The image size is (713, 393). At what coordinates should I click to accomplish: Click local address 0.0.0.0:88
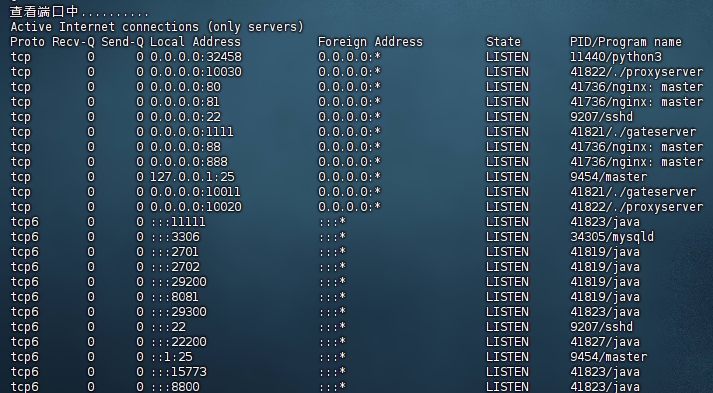[x=186, y=147]
